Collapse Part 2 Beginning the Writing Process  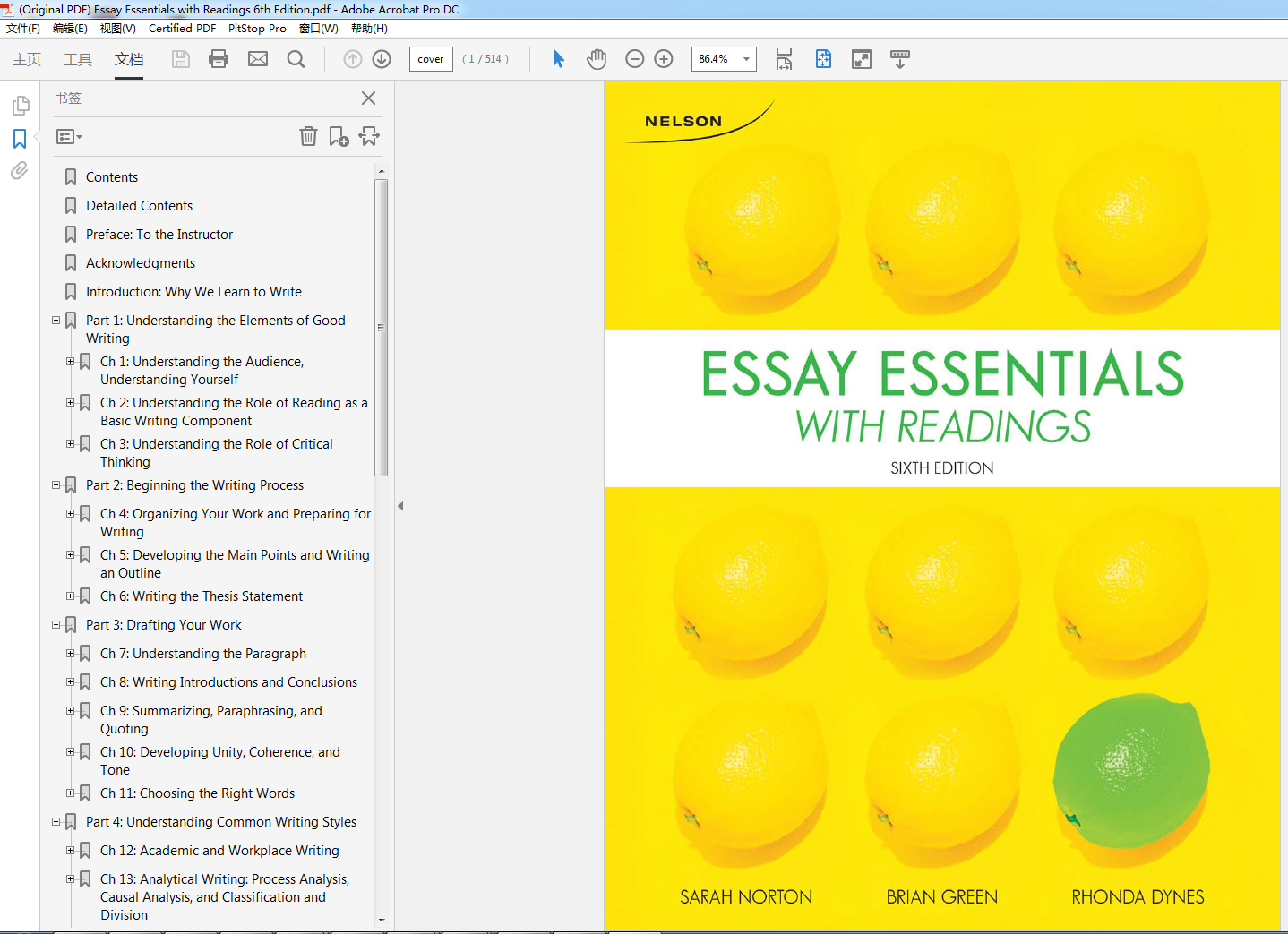tap(56, 484)
